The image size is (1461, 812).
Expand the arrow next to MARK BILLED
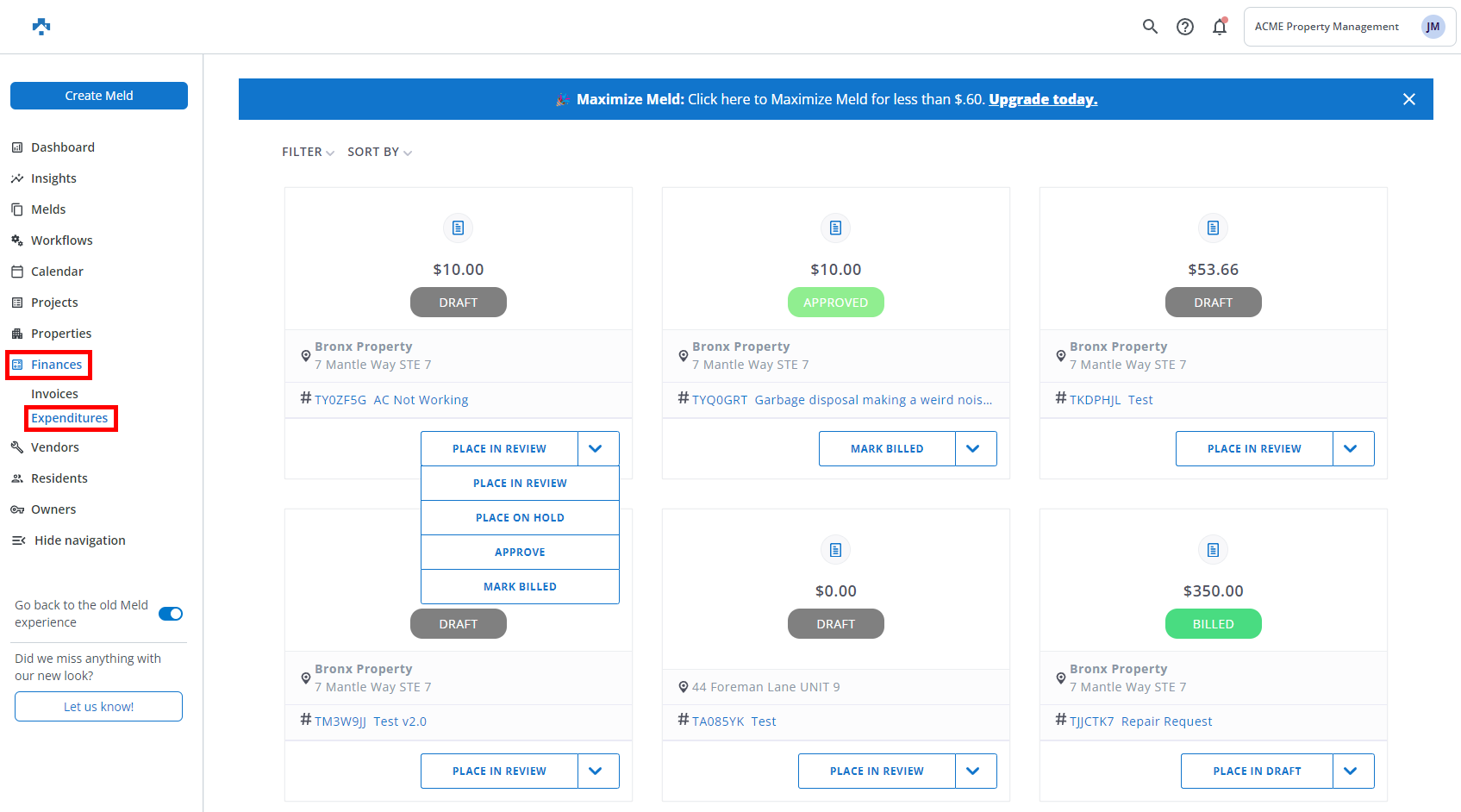coord(975,449)
